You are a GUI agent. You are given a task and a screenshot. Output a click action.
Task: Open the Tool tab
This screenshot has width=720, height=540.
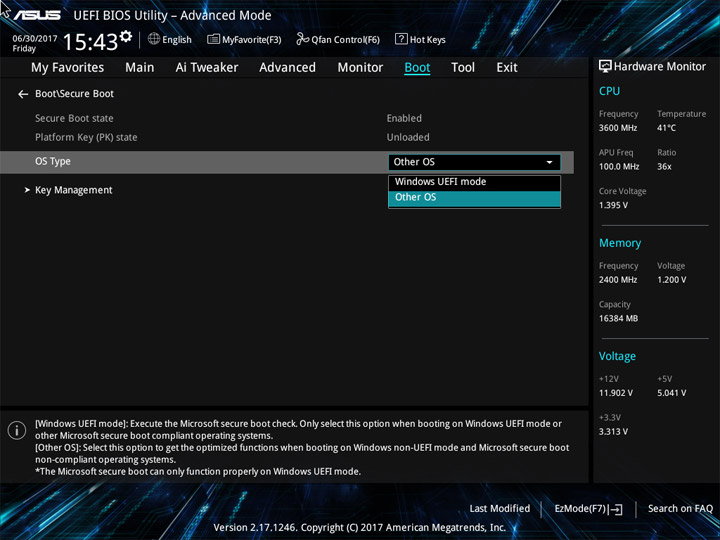tap(463, 68)
